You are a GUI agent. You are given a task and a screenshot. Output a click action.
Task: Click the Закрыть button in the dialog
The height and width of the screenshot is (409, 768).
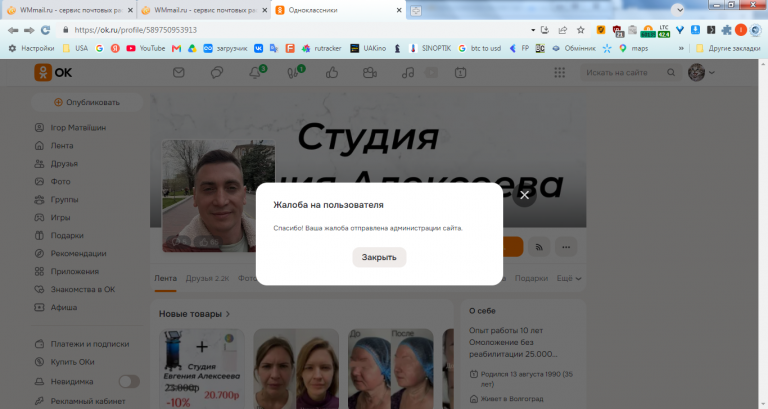pos(379,257)
